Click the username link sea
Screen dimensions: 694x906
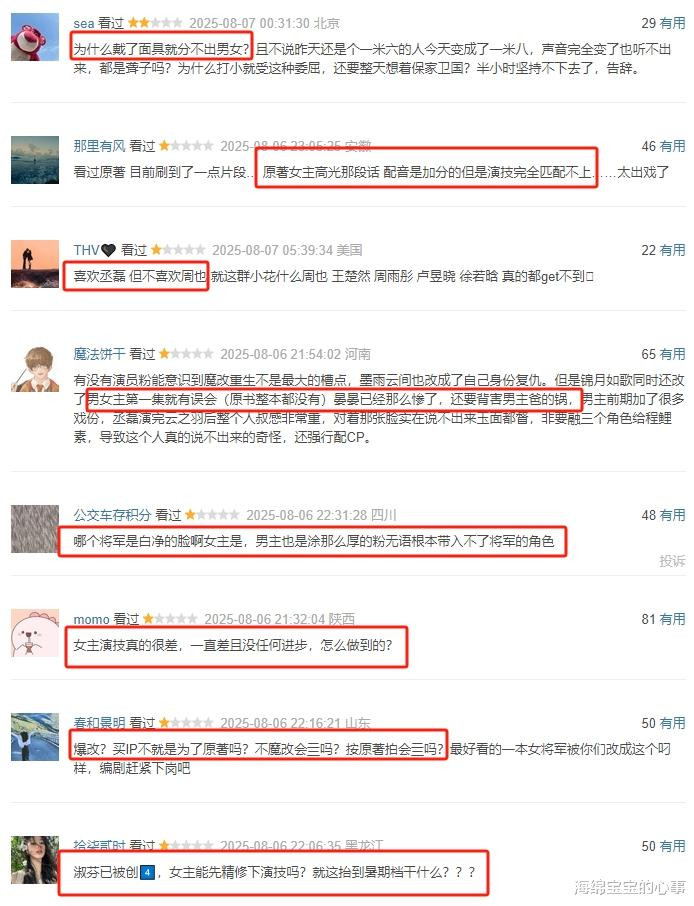coord(84,24)
